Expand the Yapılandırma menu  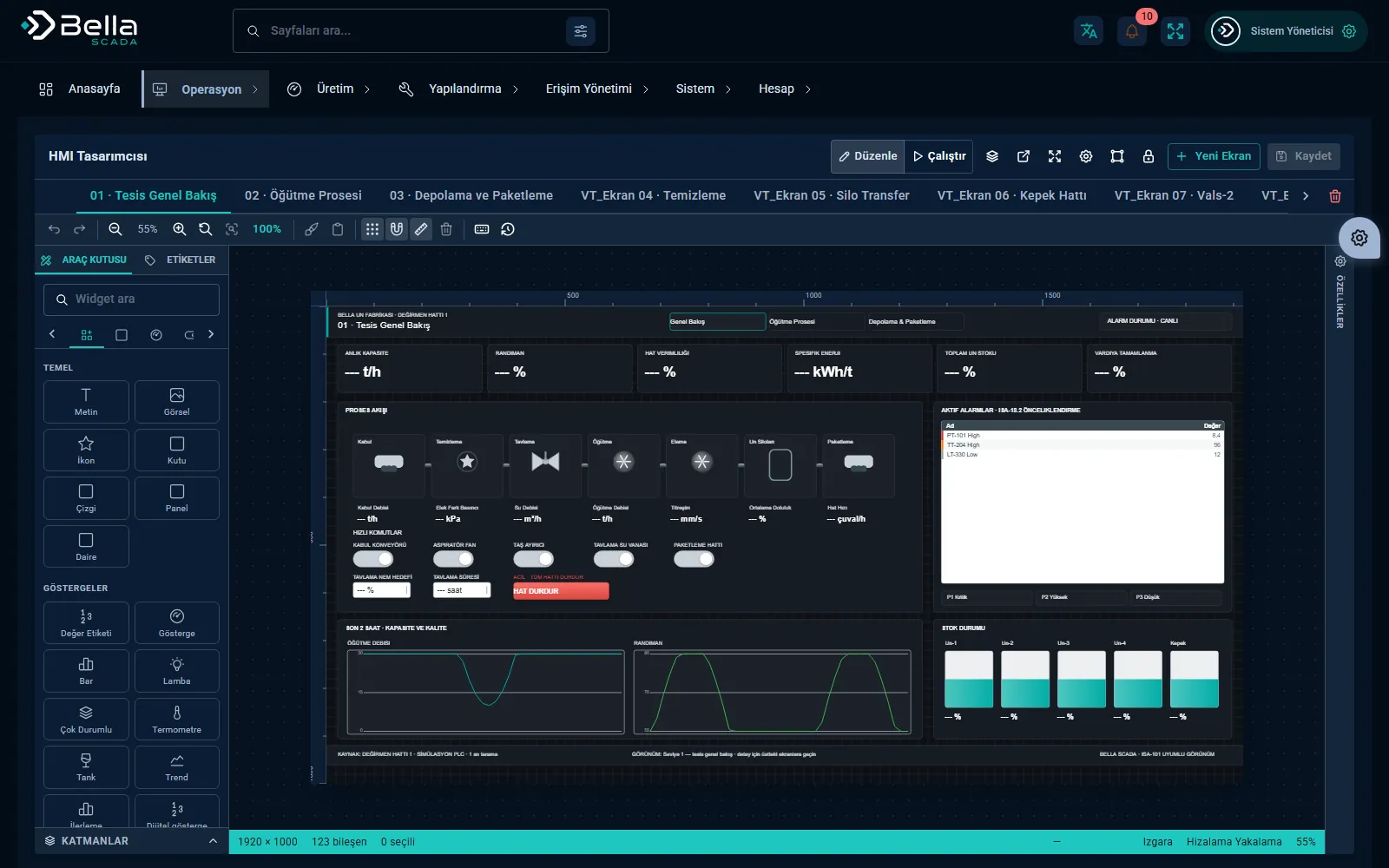[x=458, y=89]
